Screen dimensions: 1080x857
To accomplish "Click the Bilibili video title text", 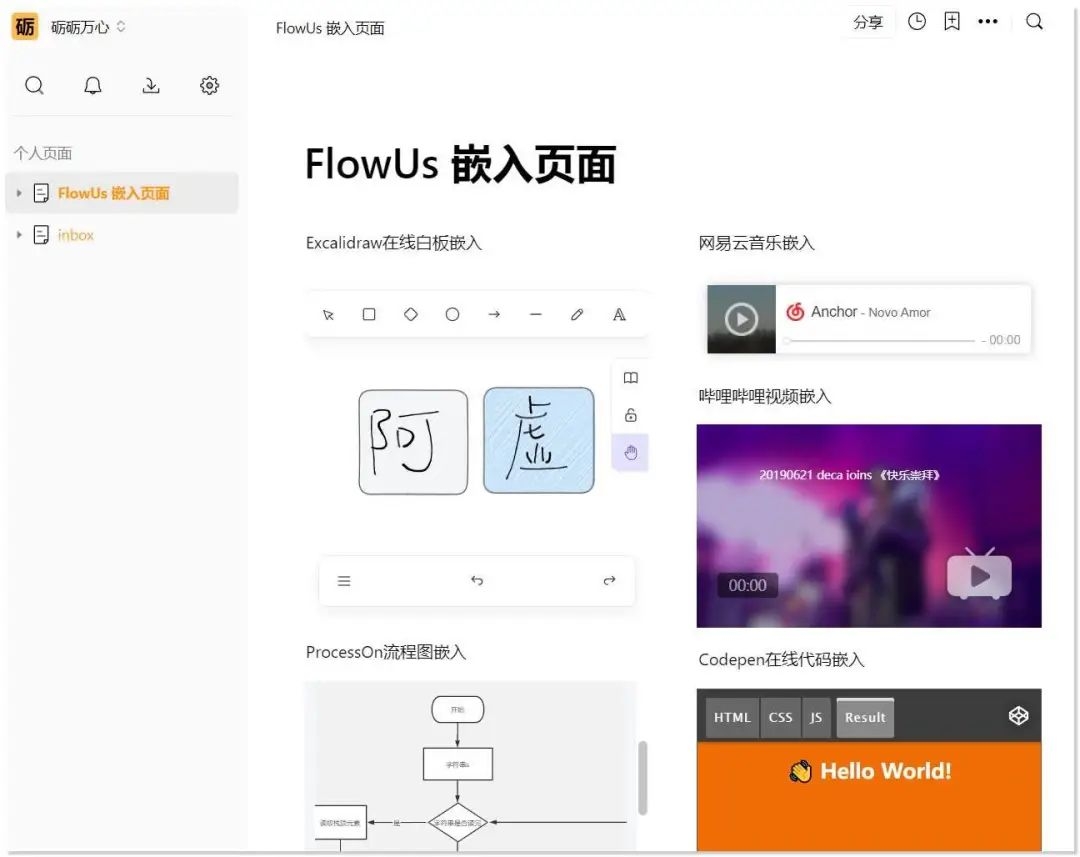I will click(849, 475).
